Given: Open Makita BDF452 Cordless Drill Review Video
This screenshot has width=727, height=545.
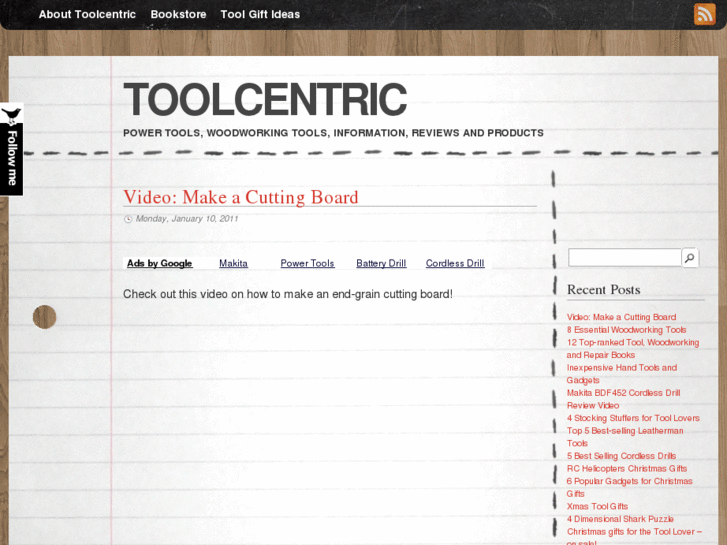Looking at the screenshot, I should (x=624, y=399).
